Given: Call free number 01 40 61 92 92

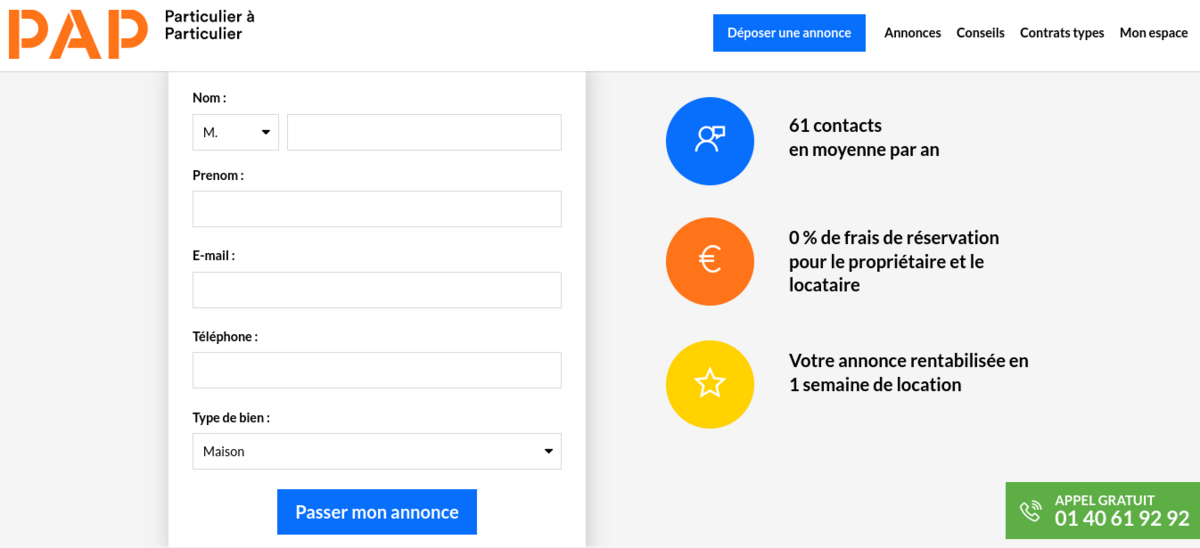Looking at the screenshot, I should 1122,519.
